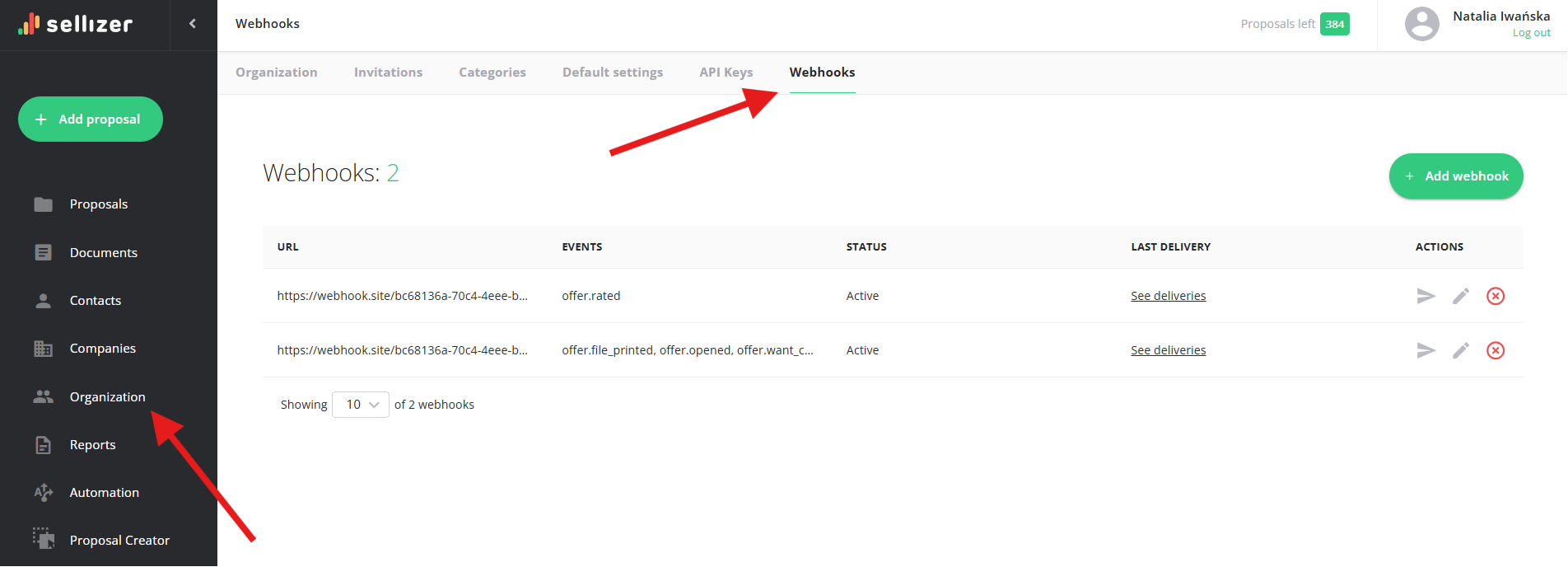The width and height of the screenshot is (1568, 567).
Task: Click See deliveries for offer.rated webhook
Action: pos(1169,296)
